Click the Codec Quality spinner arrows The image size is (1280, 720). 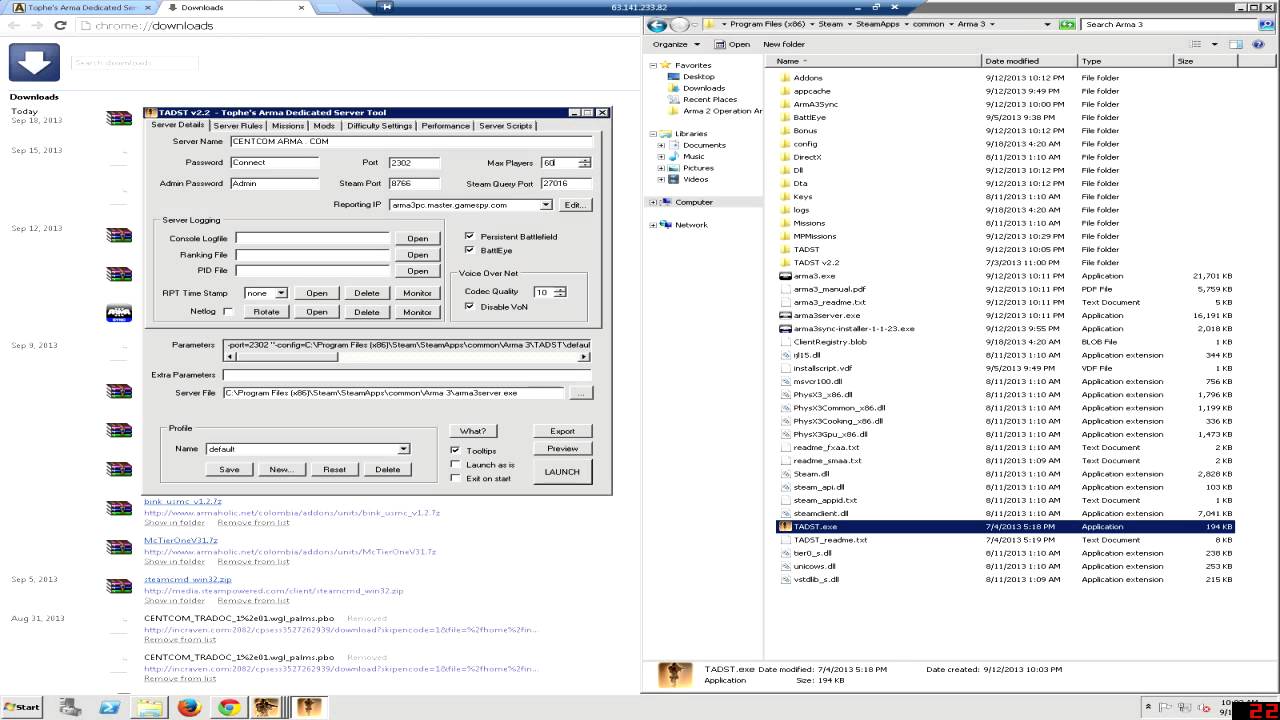[560, 292]
